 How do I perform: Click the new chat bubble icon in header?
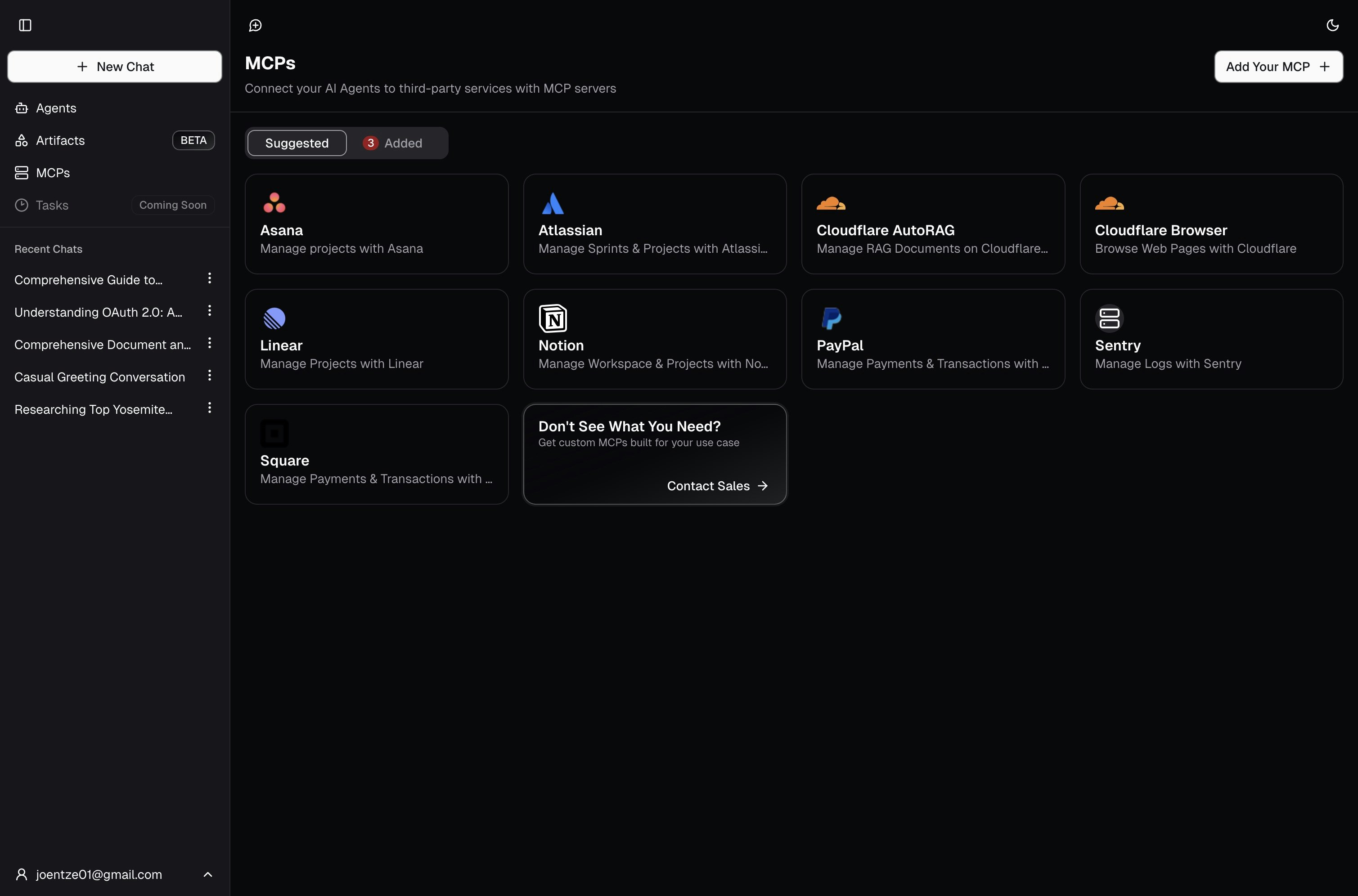256,25
